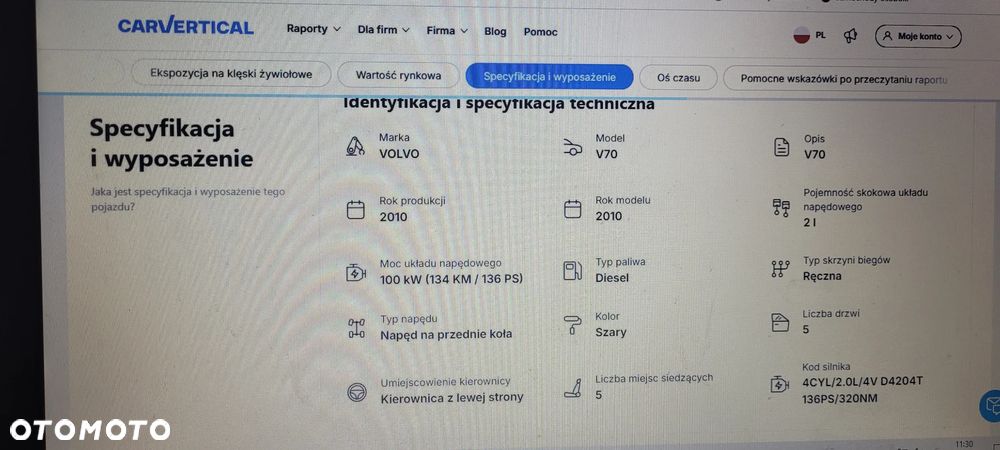The image size is (1000, 450).
Task: Select the Specyfikacja i wyposażenie tab
Action: tap(549, 76)
